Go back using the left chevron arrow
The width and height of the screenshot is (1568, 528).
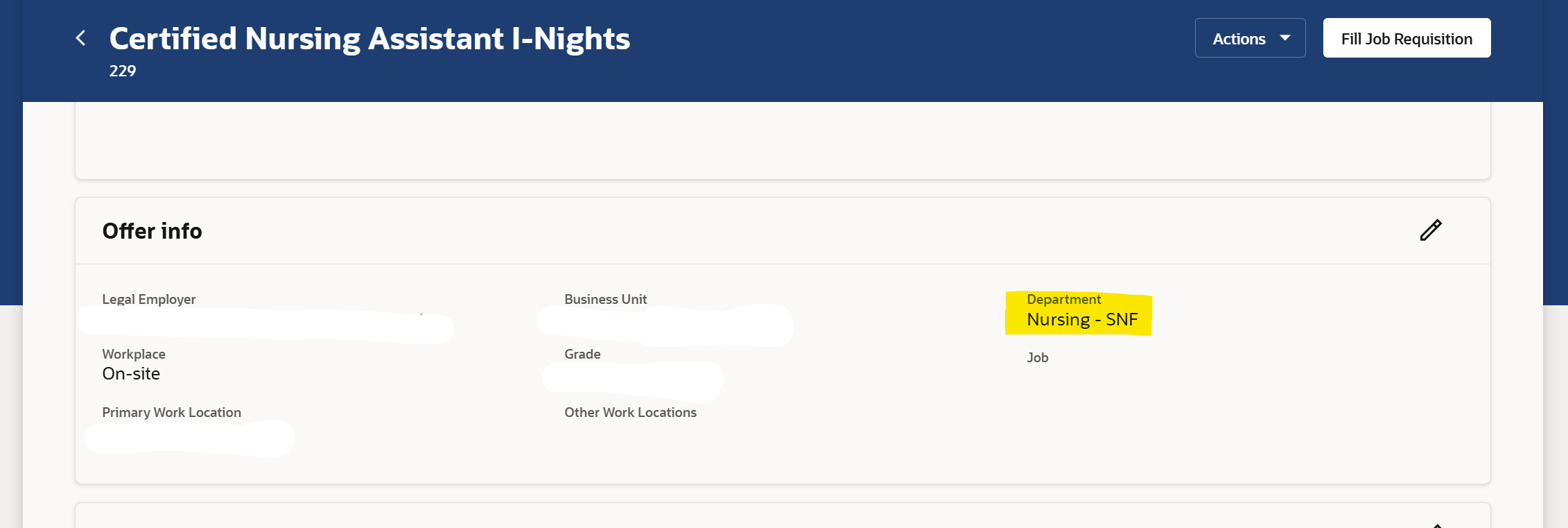tap(80, 38)
